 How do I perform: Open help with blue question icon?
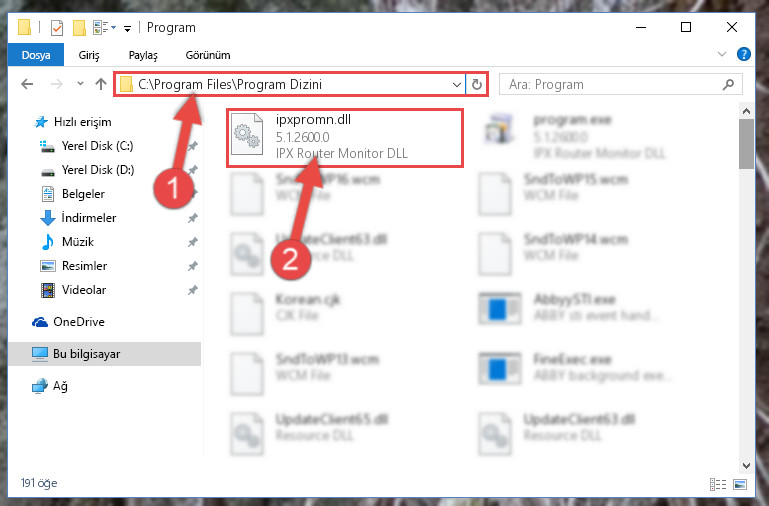(743, 54)
